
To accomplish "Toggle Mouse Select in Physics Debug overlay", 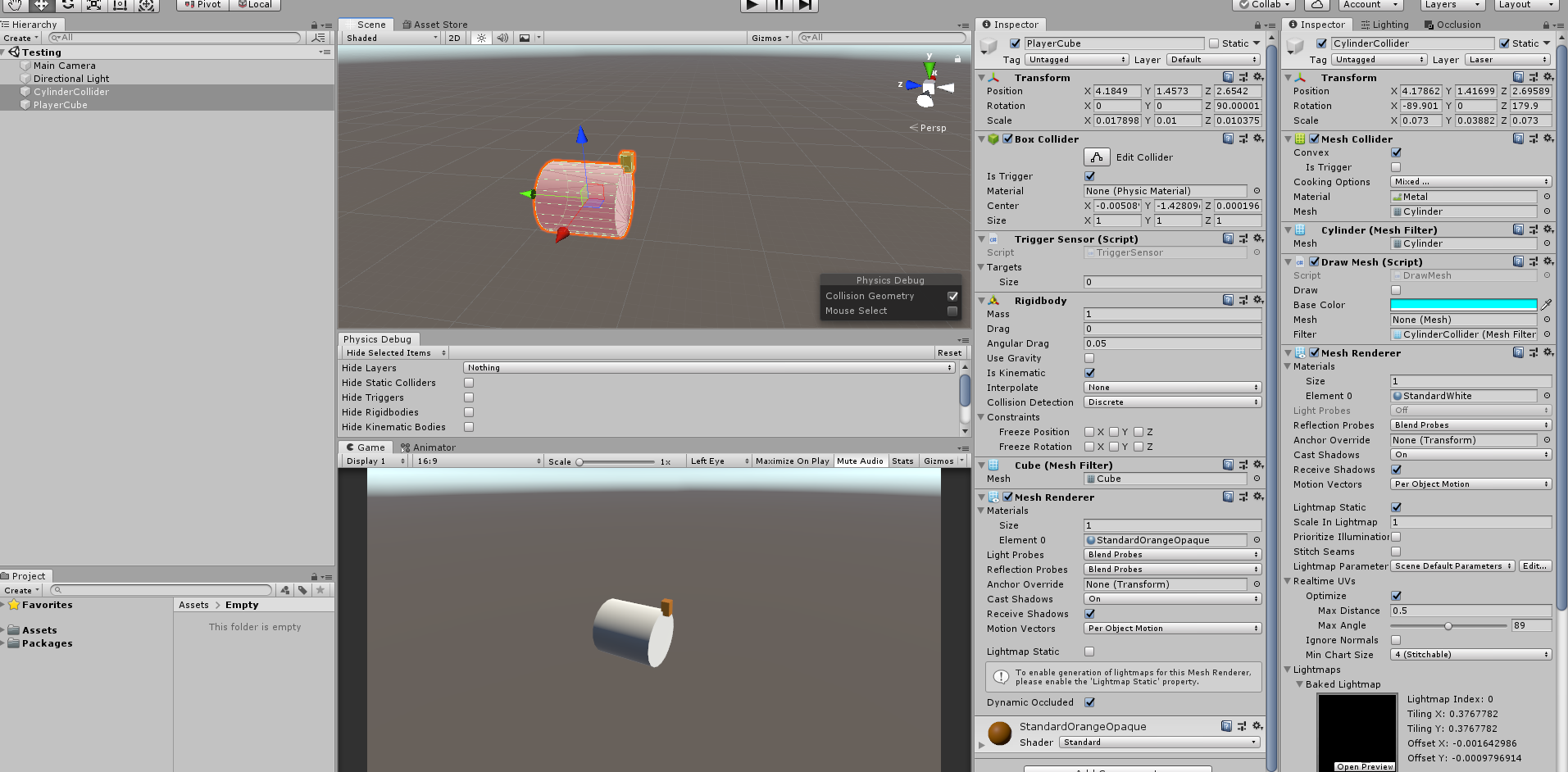I will [x=952, y=311].
